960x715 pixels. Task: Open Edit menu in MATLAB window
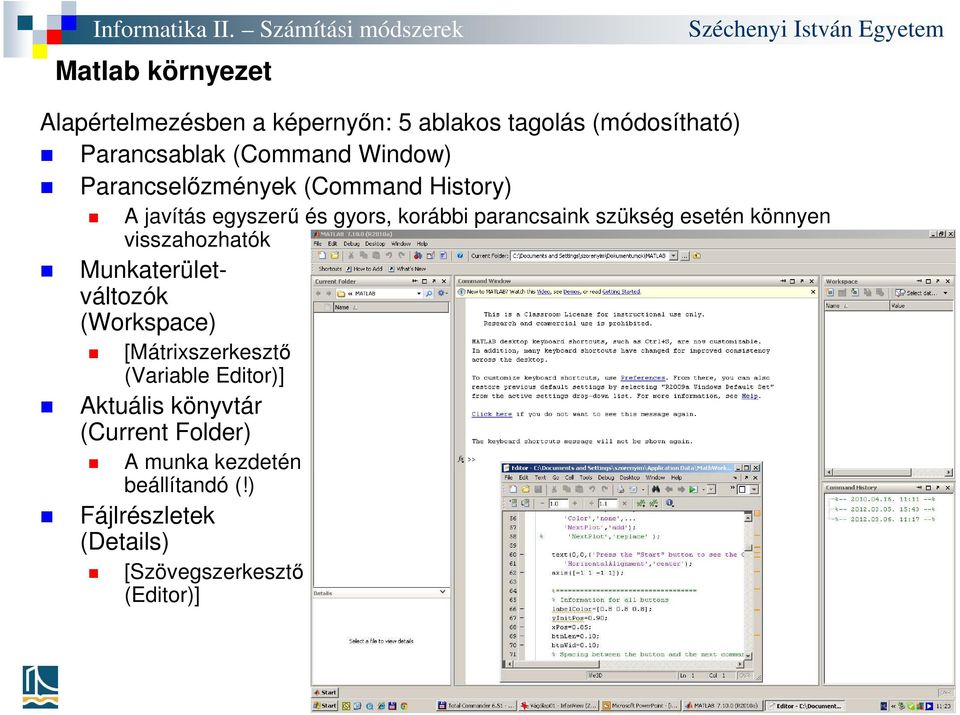332,244
